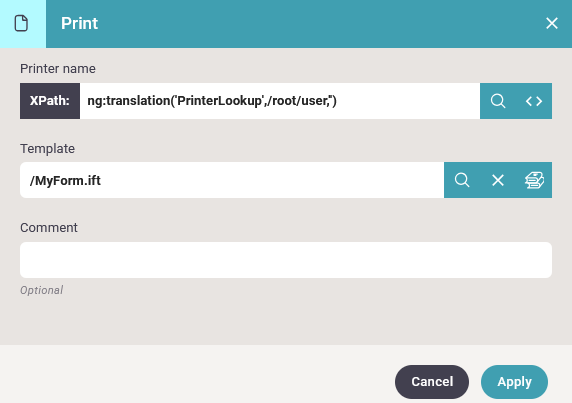Click the Template label
Screen dimensions: 572x403
47,148
